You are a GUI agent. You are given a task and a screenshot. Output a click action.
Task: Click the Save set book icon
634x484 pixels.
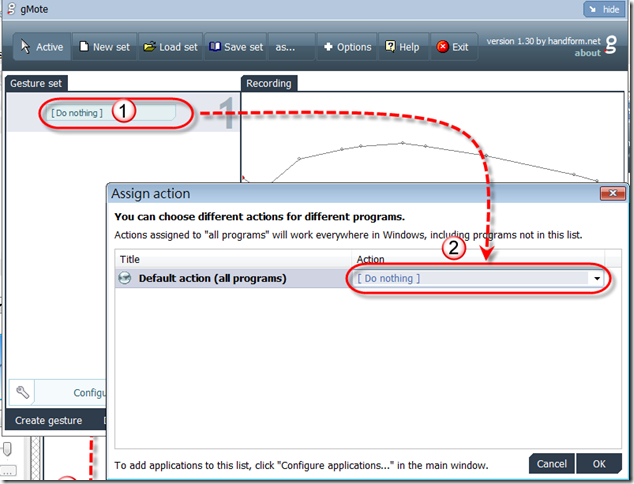tap(215, 46)
